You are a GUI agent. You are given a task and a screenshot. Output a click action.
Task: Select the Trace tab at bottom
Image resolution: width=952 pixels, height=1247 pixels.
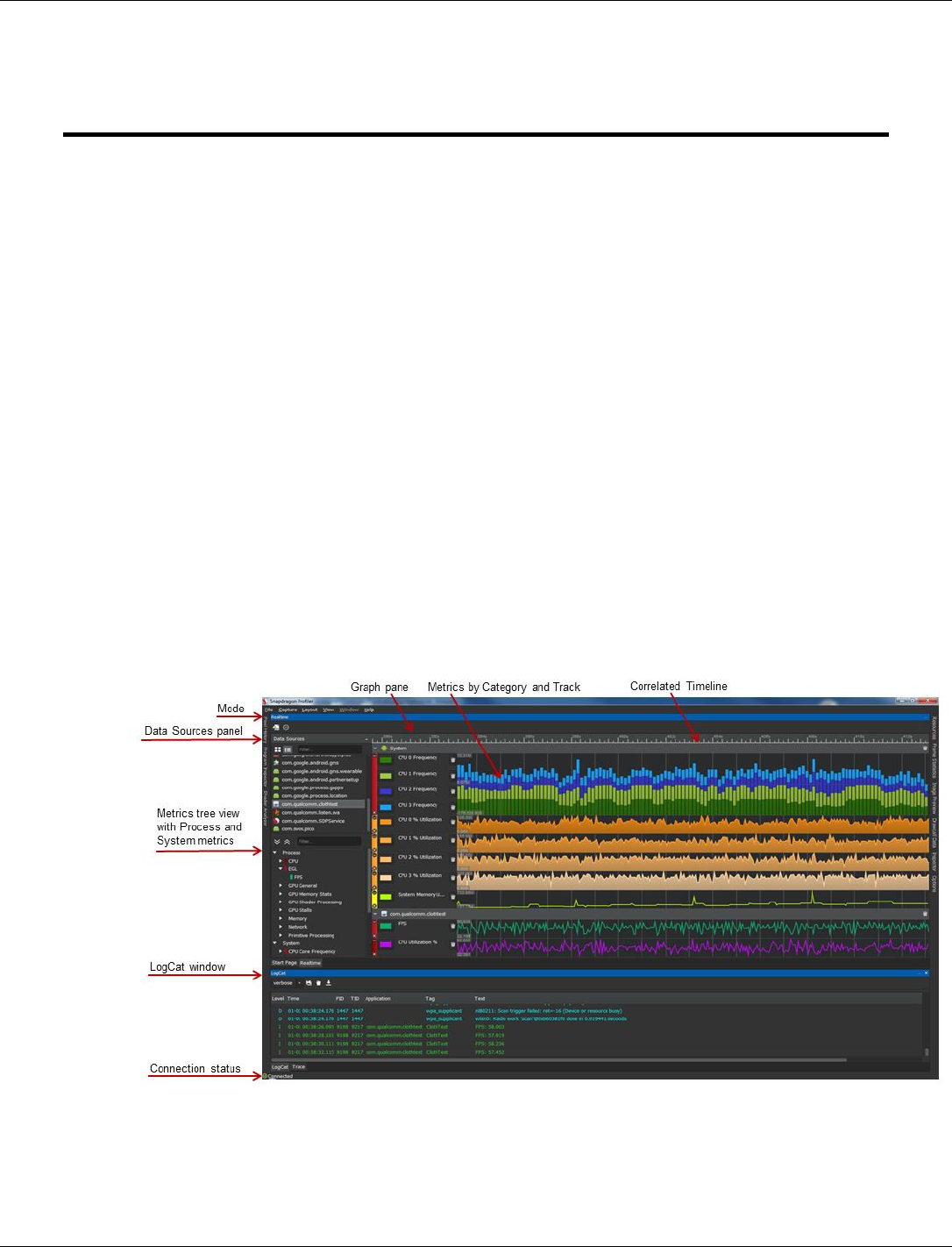click(299, 1067)
